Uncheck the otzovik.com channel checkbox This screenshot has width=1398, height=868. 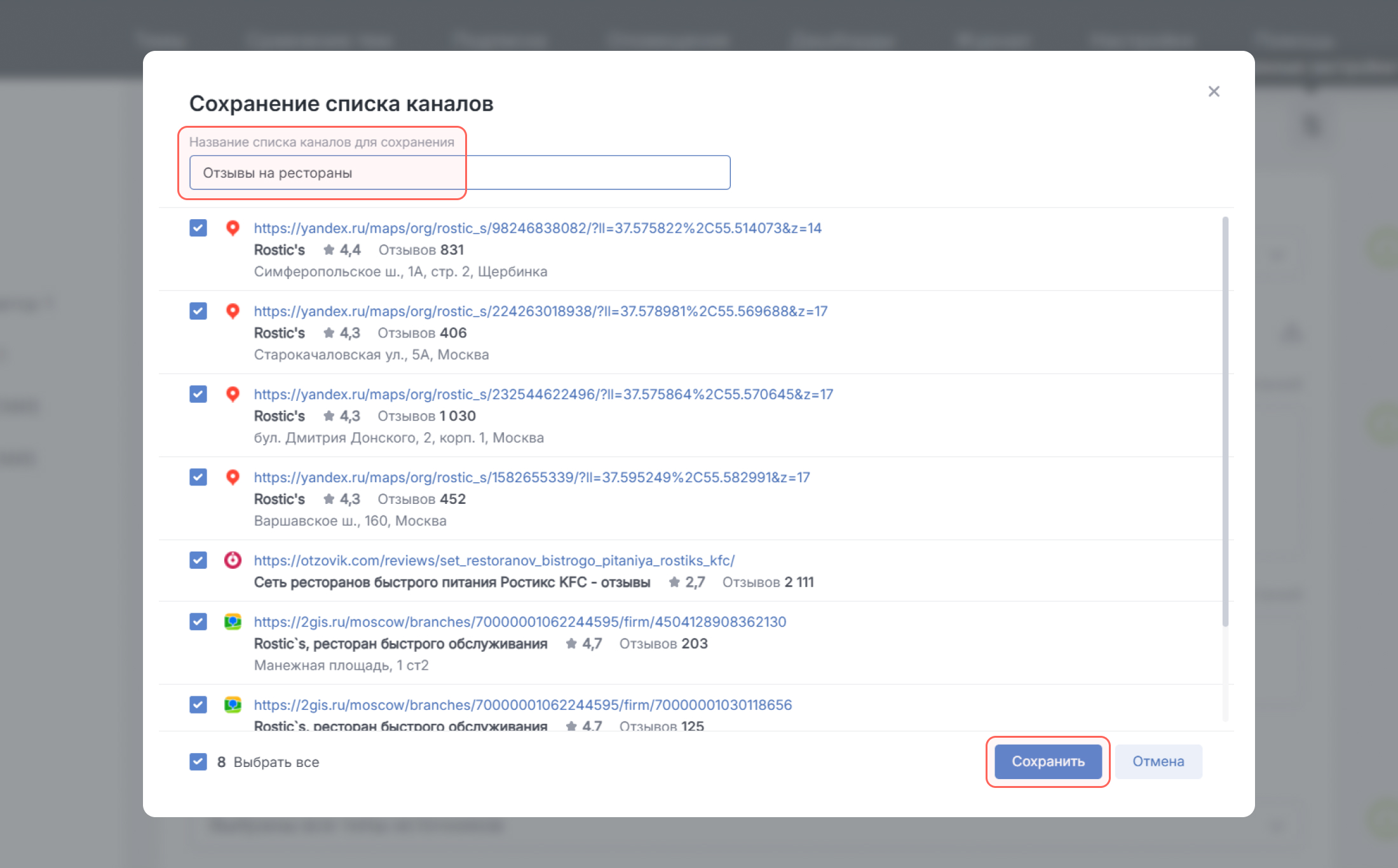click(x=198, y=560)
